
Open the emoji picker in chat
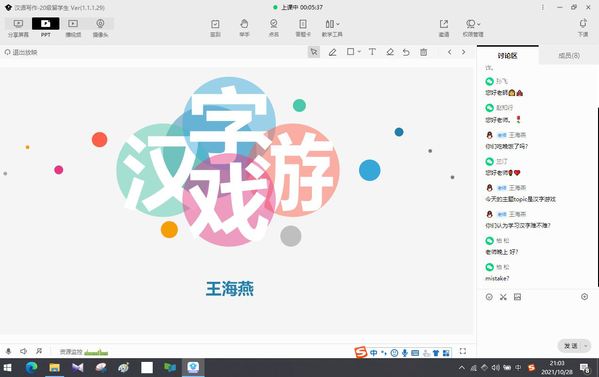[489, 297]
